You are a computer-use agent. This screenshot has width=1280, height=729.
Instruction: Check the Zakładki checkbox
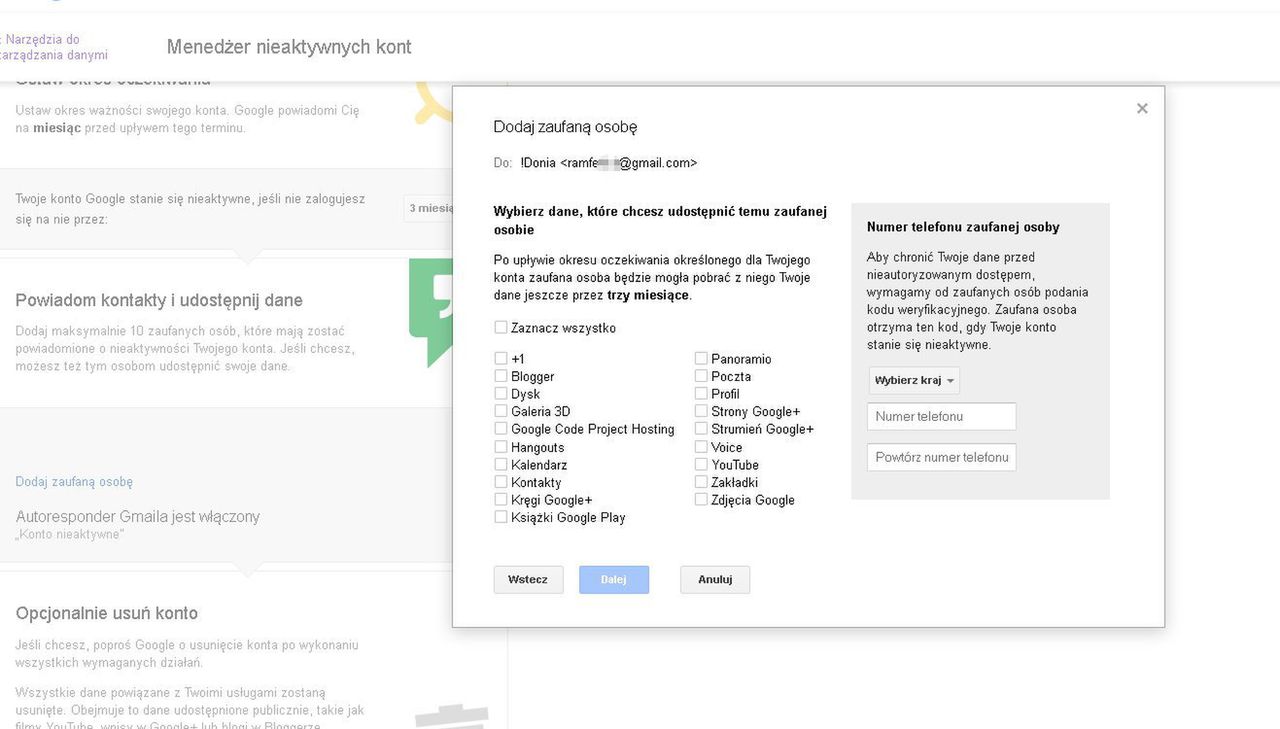701,482
